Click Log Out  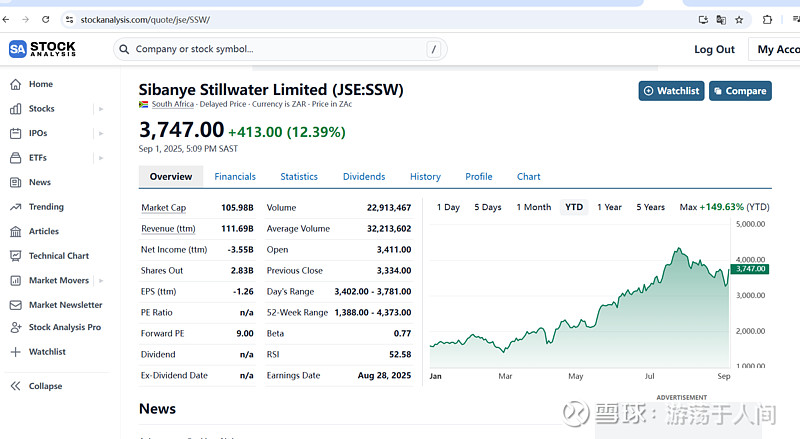pos(714,50)
